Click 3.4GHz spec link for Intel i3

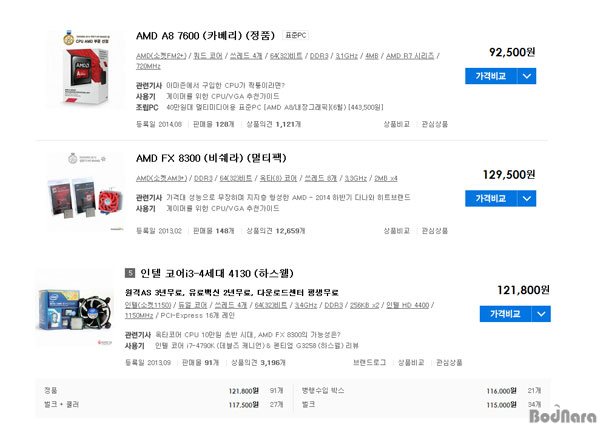tap(306, 305)
